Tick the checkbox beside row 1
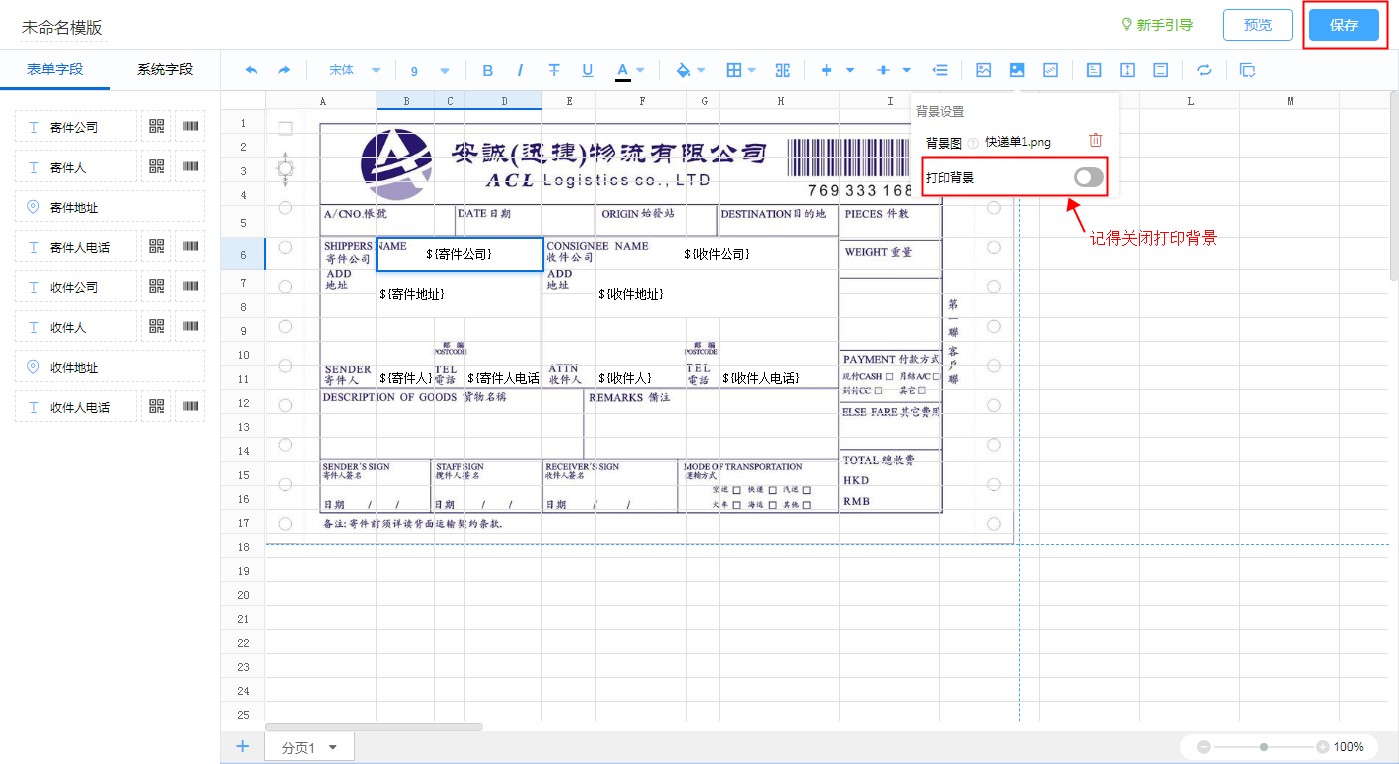1399x764 pixels. pyautogui.click(x=285, y=128)
